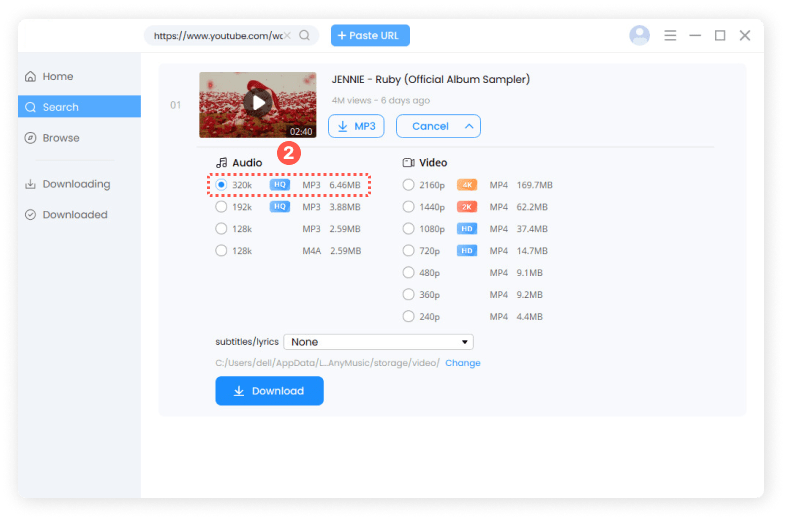Click the MP3 quick download button
Viewport: 786px width, 520px height.
(x=356, y=126)
